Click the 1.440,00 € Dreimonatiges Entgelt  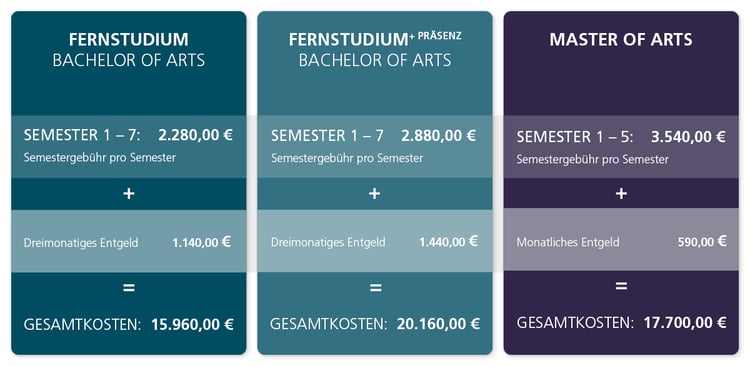pyautogui.click(x=448, y=242)
